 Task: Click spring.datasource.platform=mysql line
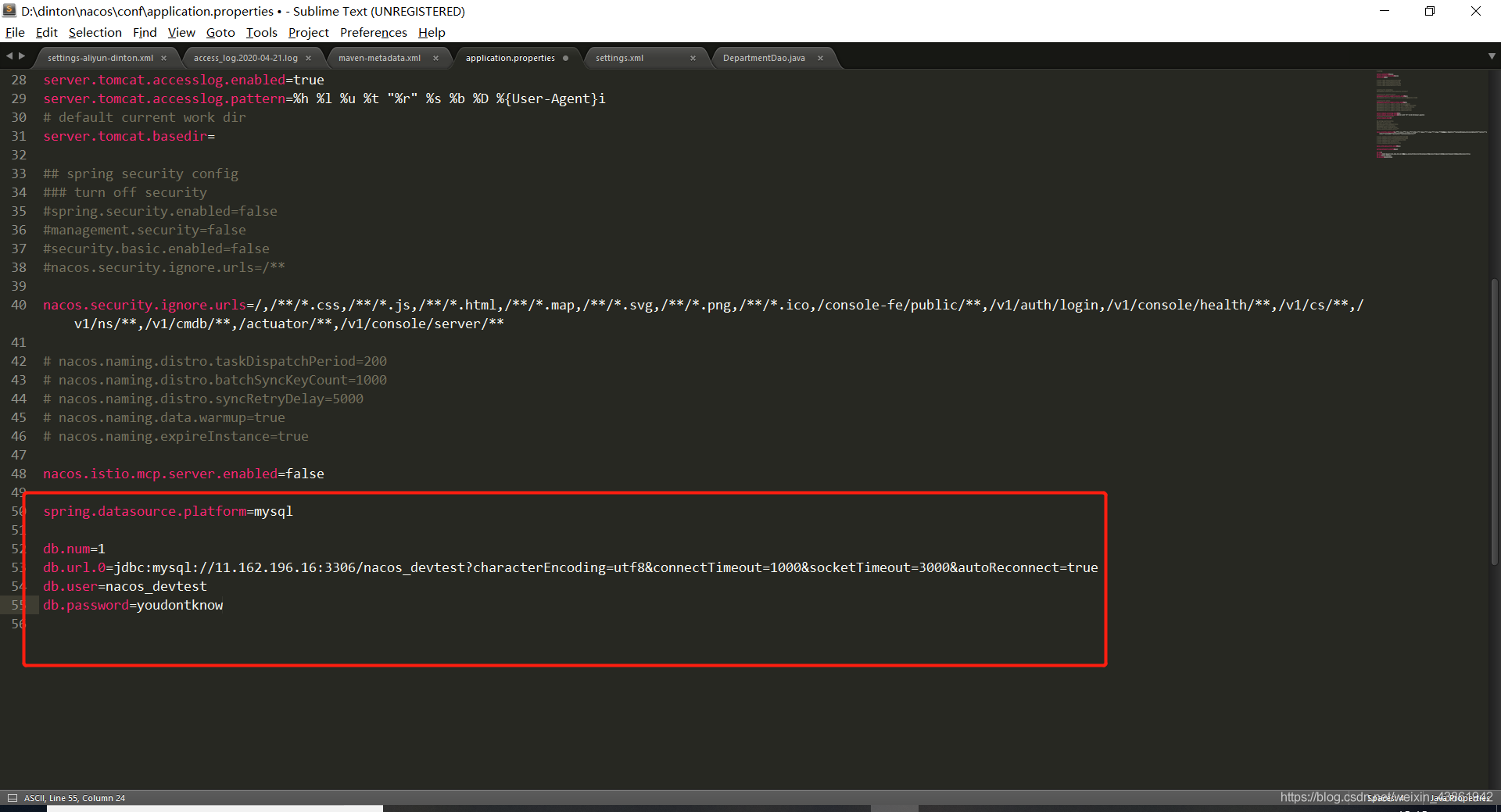tap(168, 511)
